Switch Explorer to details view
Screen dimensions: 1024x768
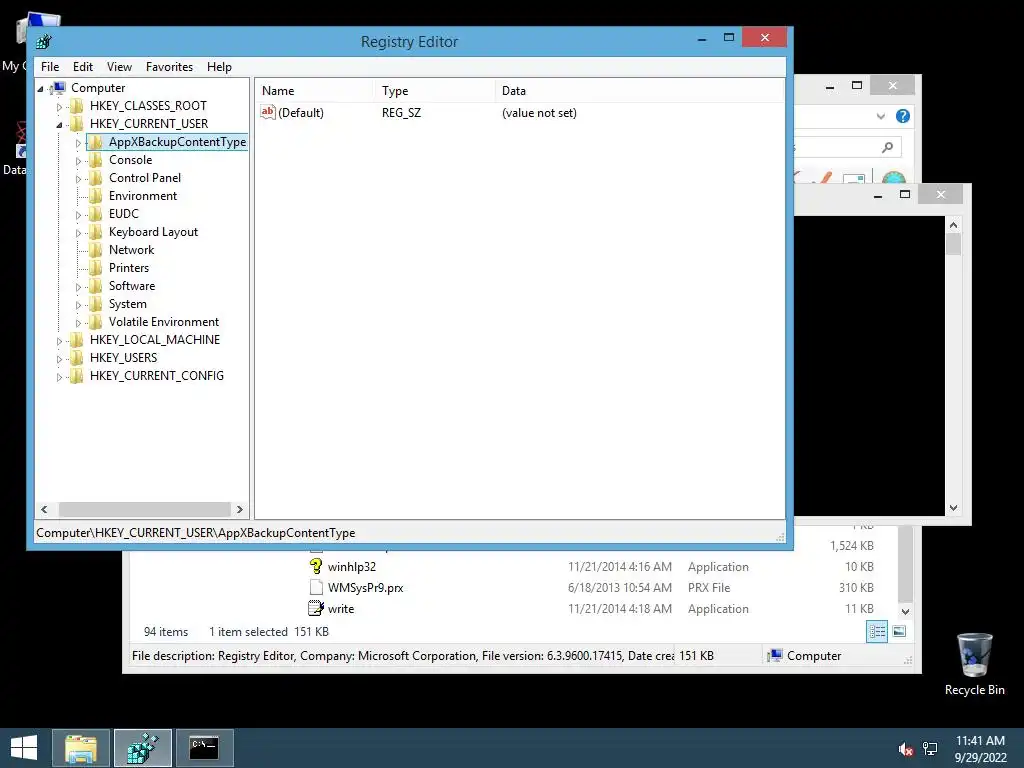pyautogui.click(x=876, y=632)
